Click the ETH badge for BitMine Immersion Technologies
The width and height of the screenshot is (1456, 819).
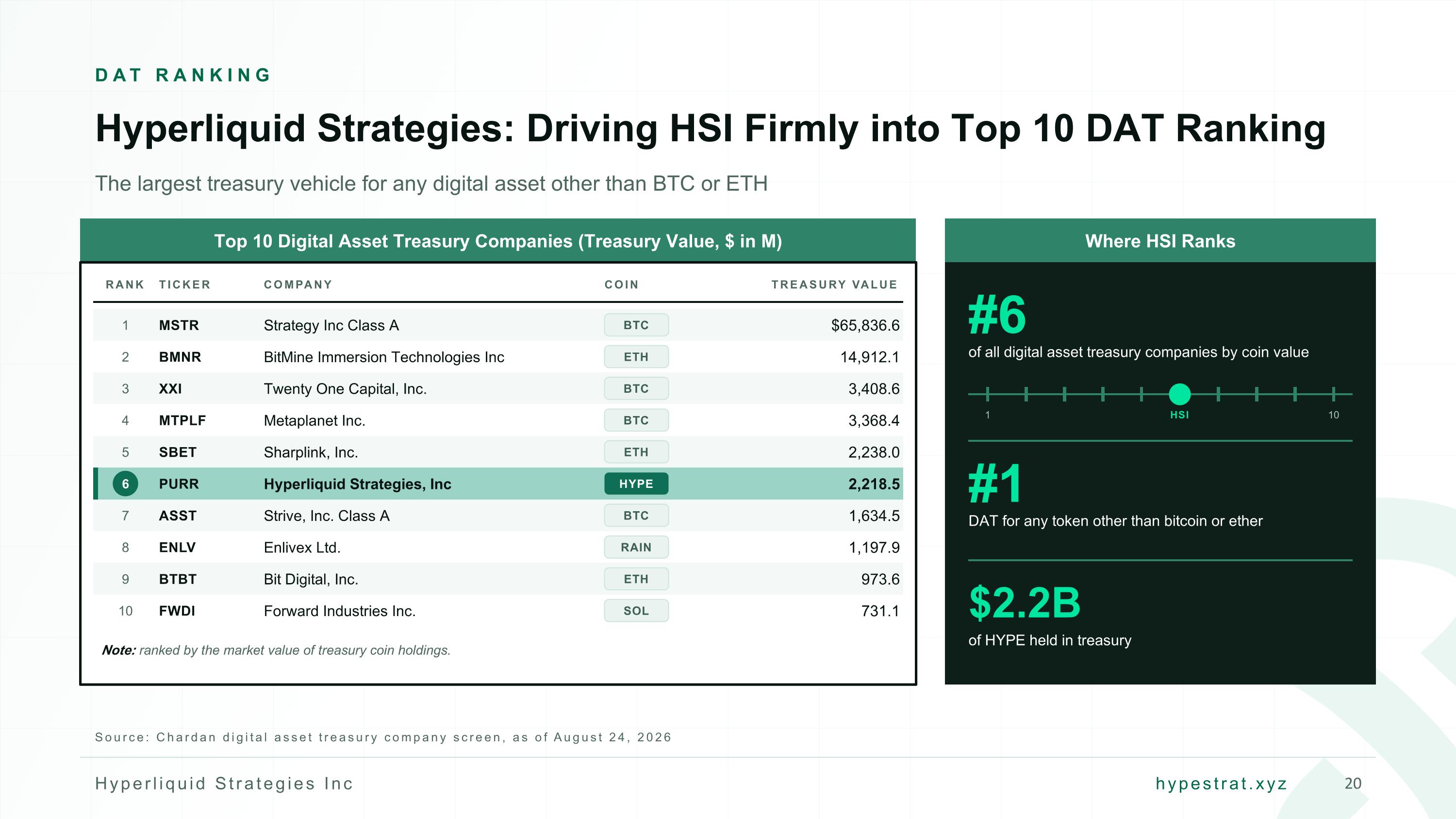click(636, 357)
